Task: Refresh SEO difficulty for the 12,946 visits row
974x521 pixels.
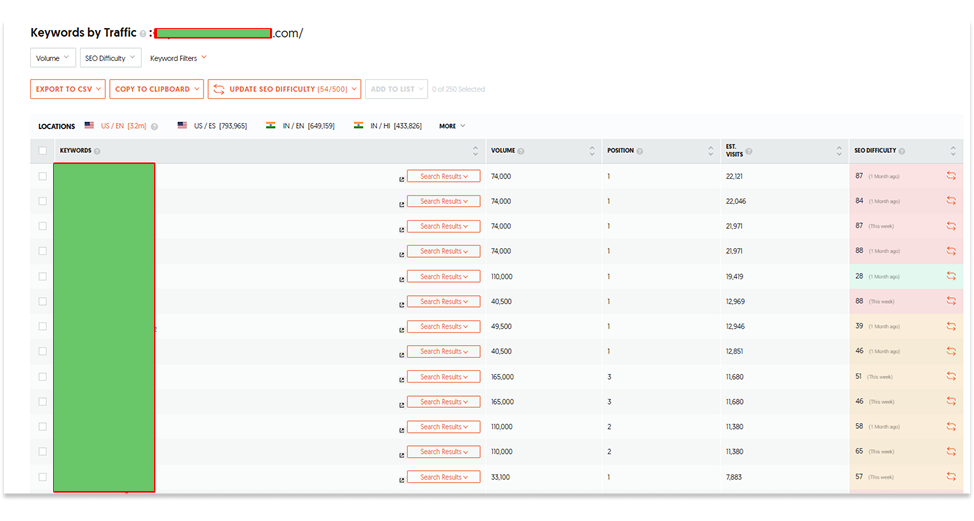Action: point(951,326)
